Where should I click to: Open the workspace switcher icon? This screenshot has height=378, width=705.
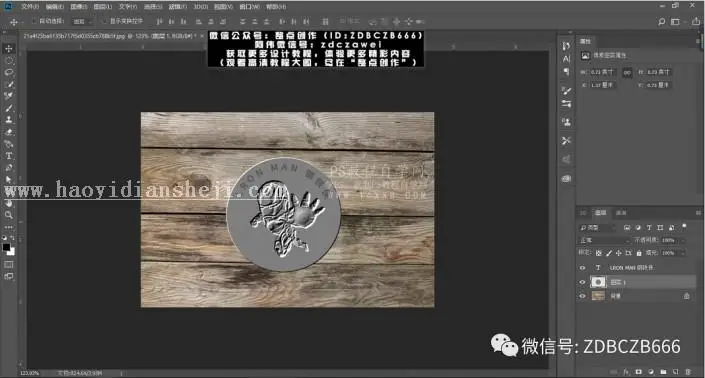pyautogui.click(x=675, y=21)
